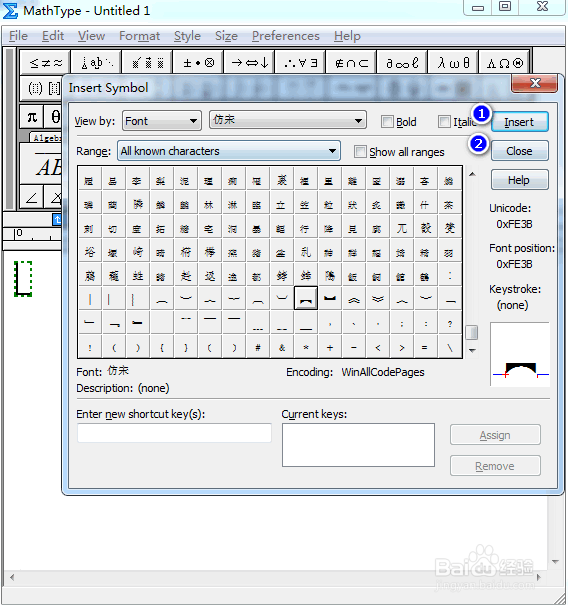This screenshot has width=568, height=605.
Task: Click the Remove shortcut button
Action: coord(495,466)
